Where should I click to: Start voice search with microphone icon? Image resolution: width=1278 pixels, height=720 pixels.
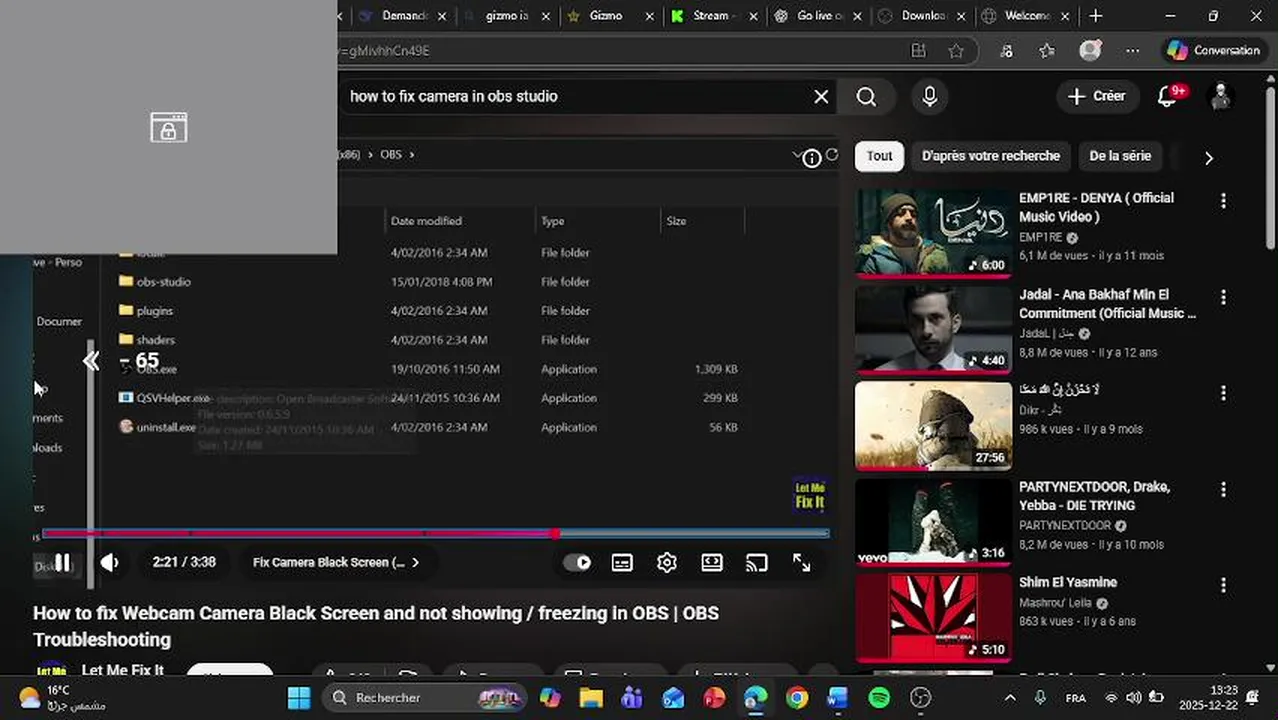[930, 96]
